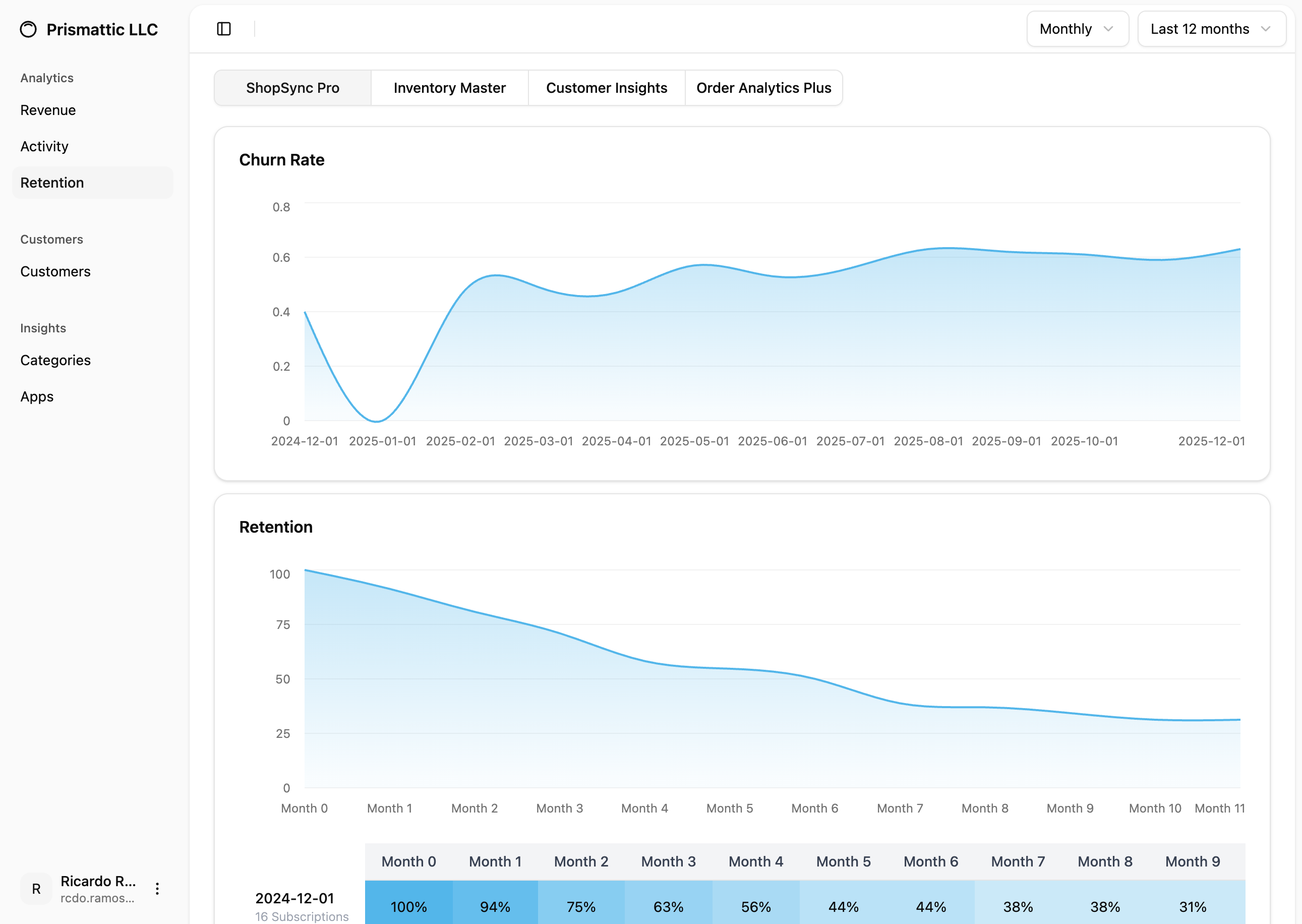Screen dimensions: 1302x924
Task: Click the Prismattic LLC logo icon
Action: 28,29
